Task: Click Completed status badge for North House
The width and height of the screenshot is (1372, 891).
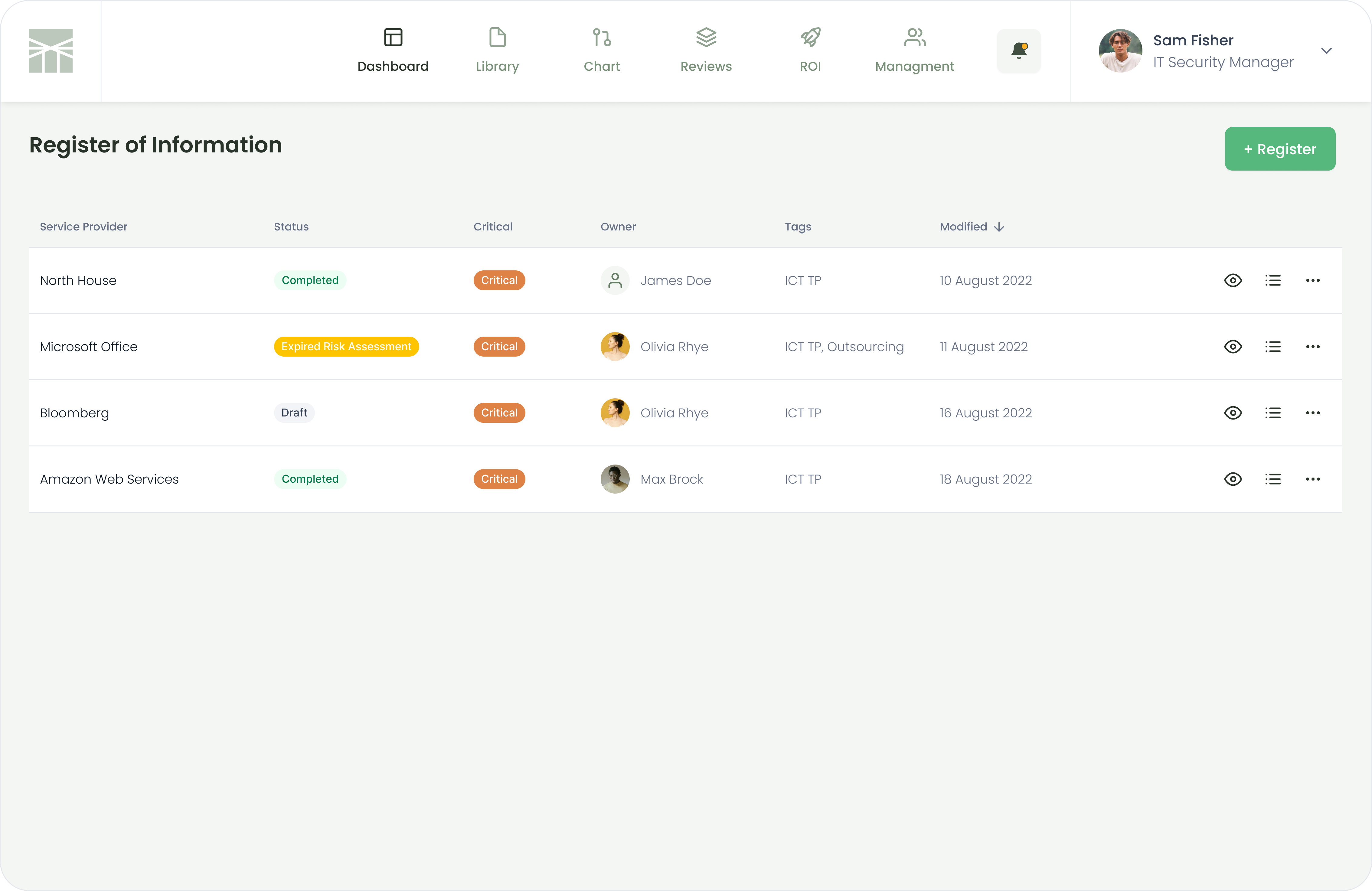Action: pos(309,280)
